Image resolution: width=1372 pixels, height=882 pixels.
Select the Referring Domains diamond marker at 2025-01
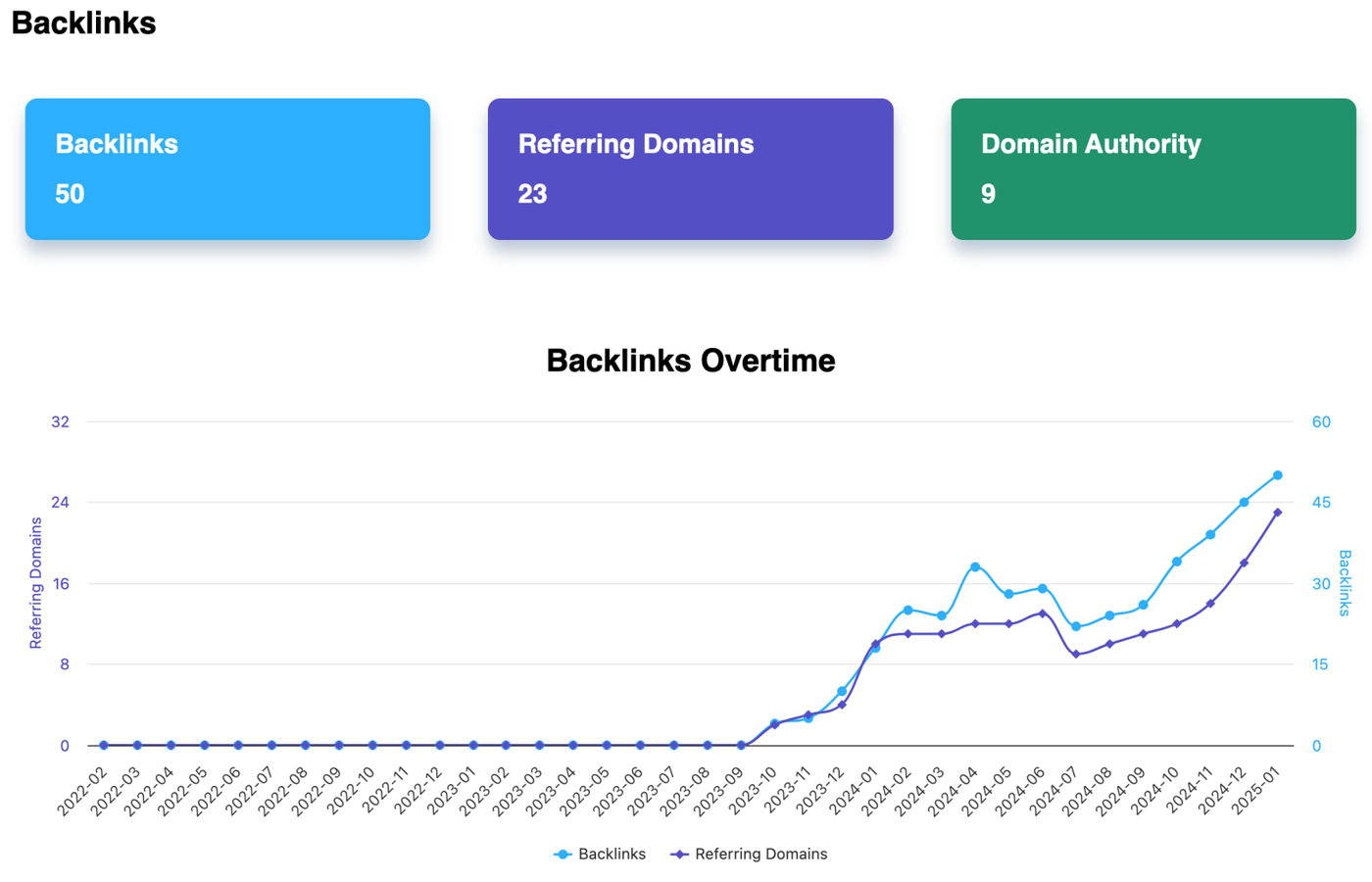(1277, 513)
